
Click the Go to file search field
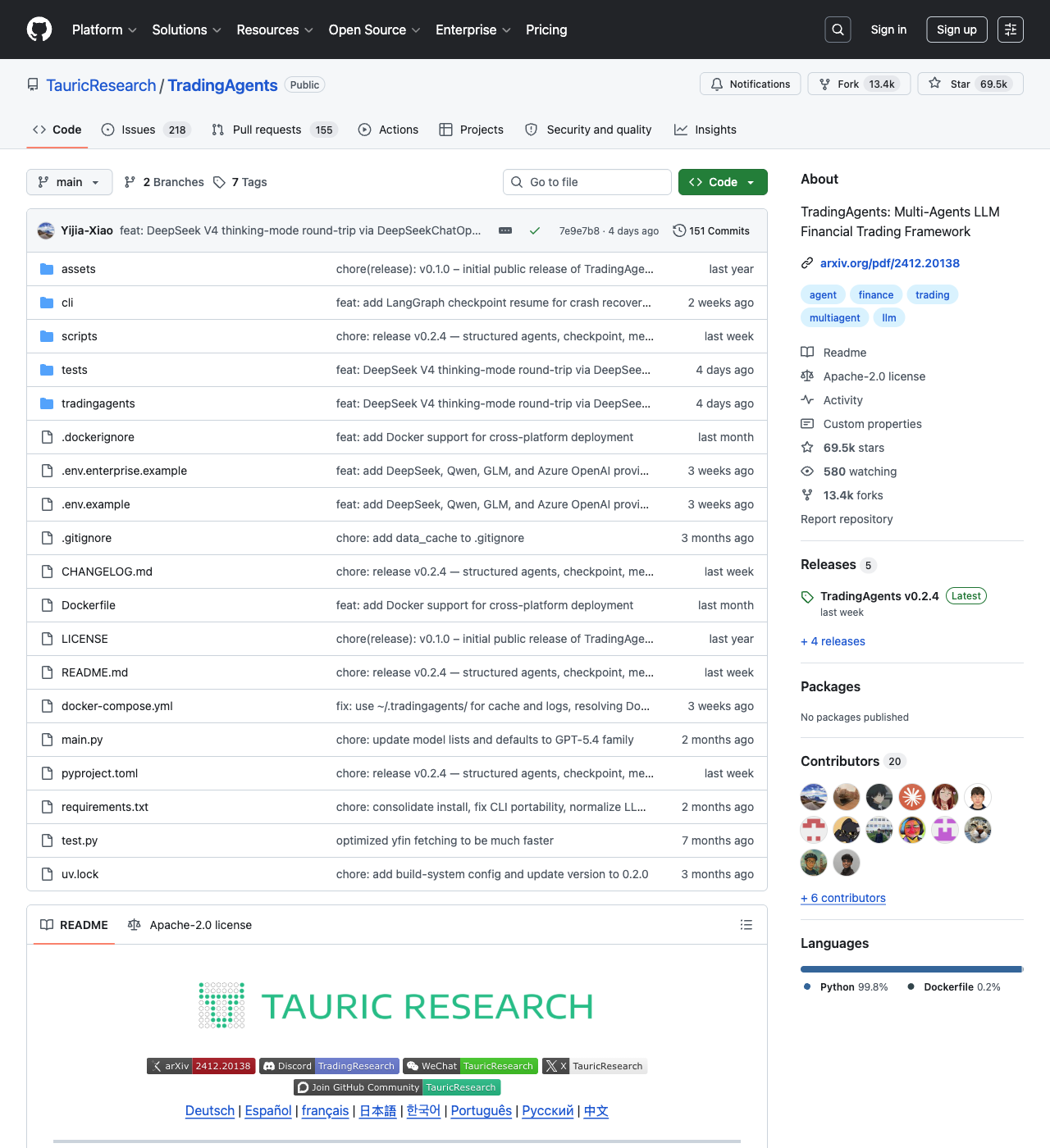click(587, 182)
